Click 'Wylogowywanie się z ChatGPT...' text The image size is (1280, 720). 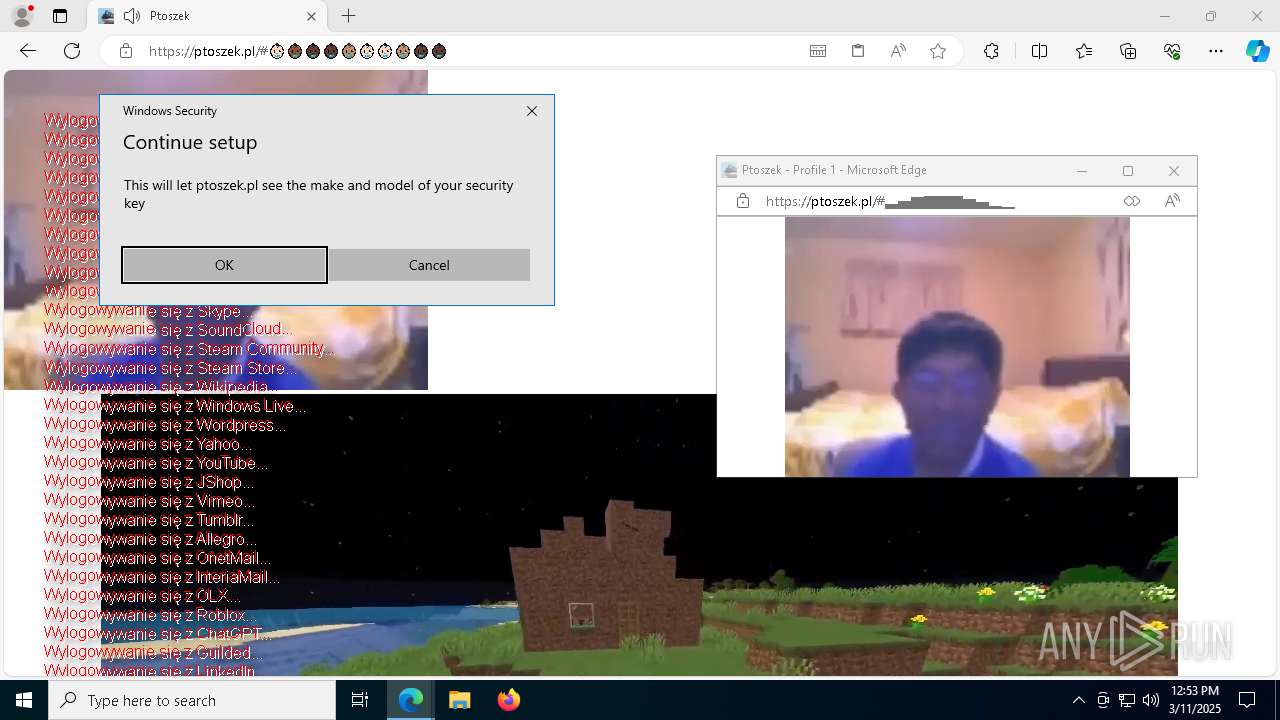point(158,634)
